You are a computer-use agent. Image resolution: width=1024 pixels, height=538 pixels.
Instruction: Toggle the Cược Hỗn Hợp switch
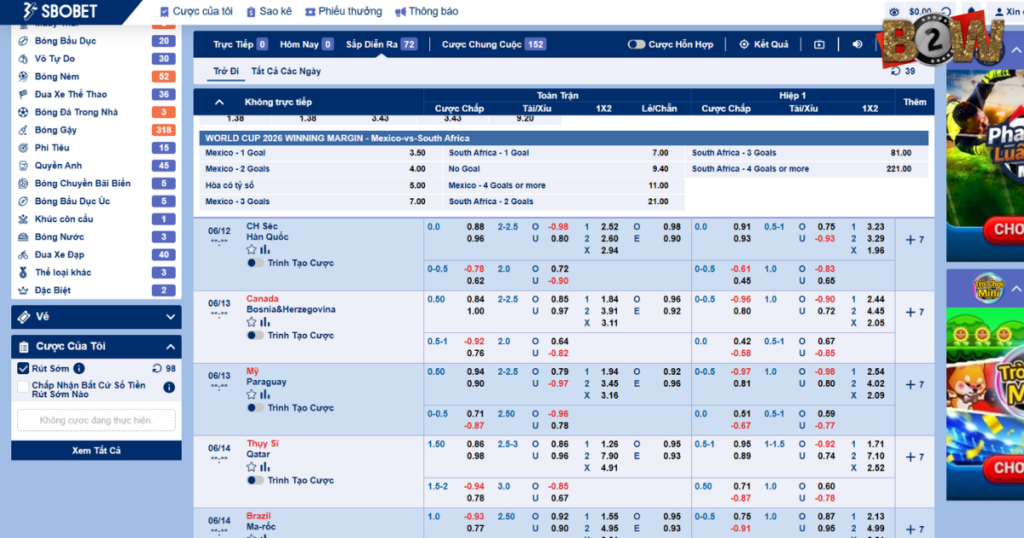tap(635, 44)
